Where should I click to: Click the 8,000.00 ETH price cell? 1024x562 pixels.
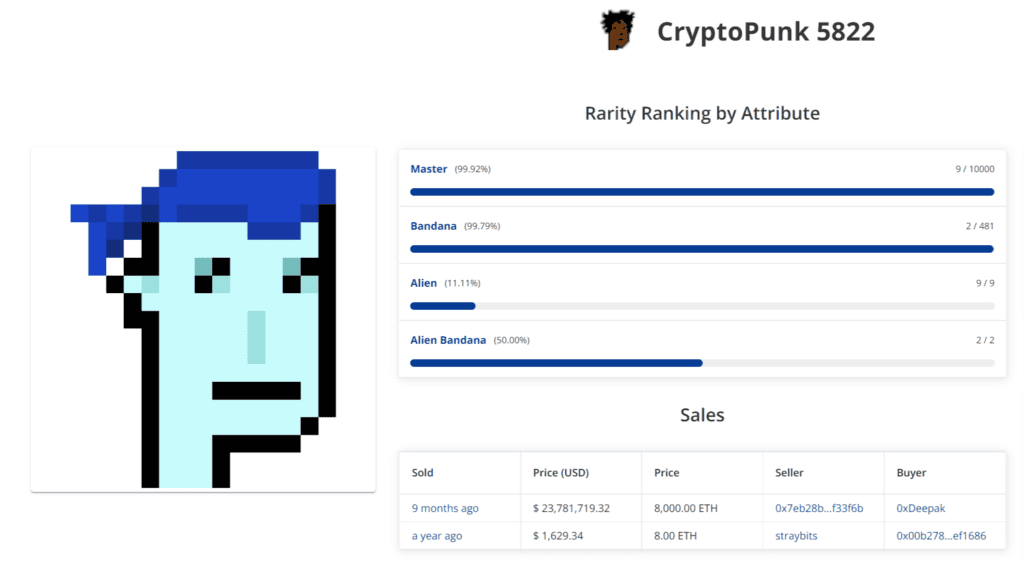[x=685, y=508]
